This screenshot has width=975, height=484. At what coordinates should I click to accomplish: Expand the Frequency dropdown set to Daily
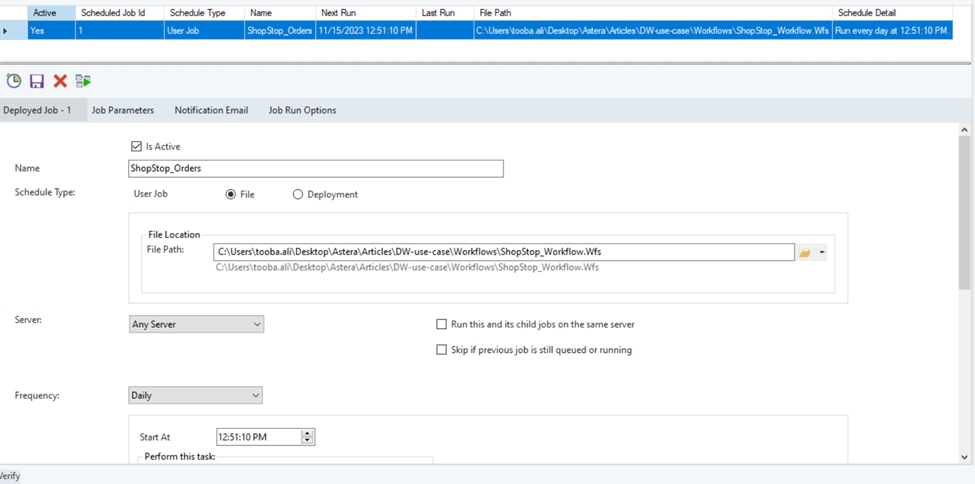[x=195, y=395]
